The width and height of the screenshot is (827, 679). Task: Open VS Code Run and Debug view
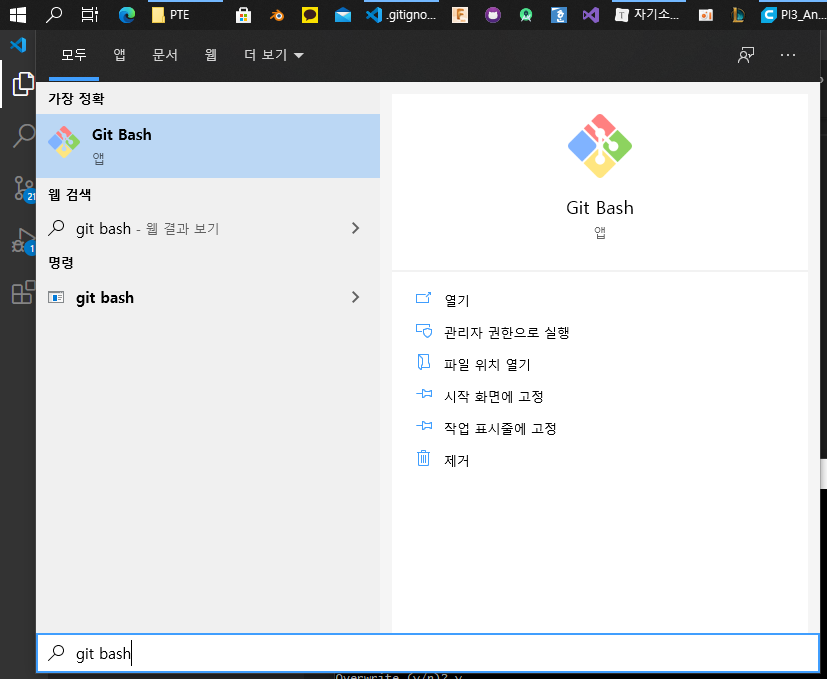click(x=23, y=241)
